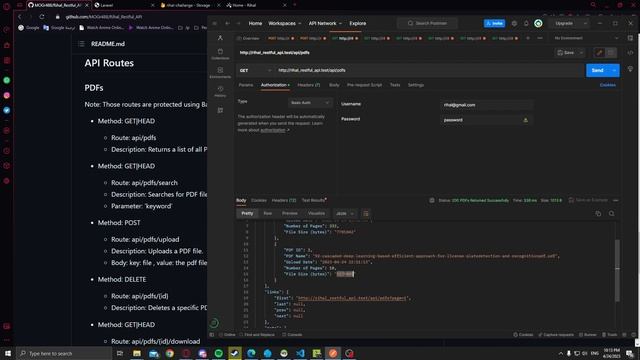Expand the Send button options arrow
Screen dimensions: 640x360
pyautogui.click(x=614, y=70)
